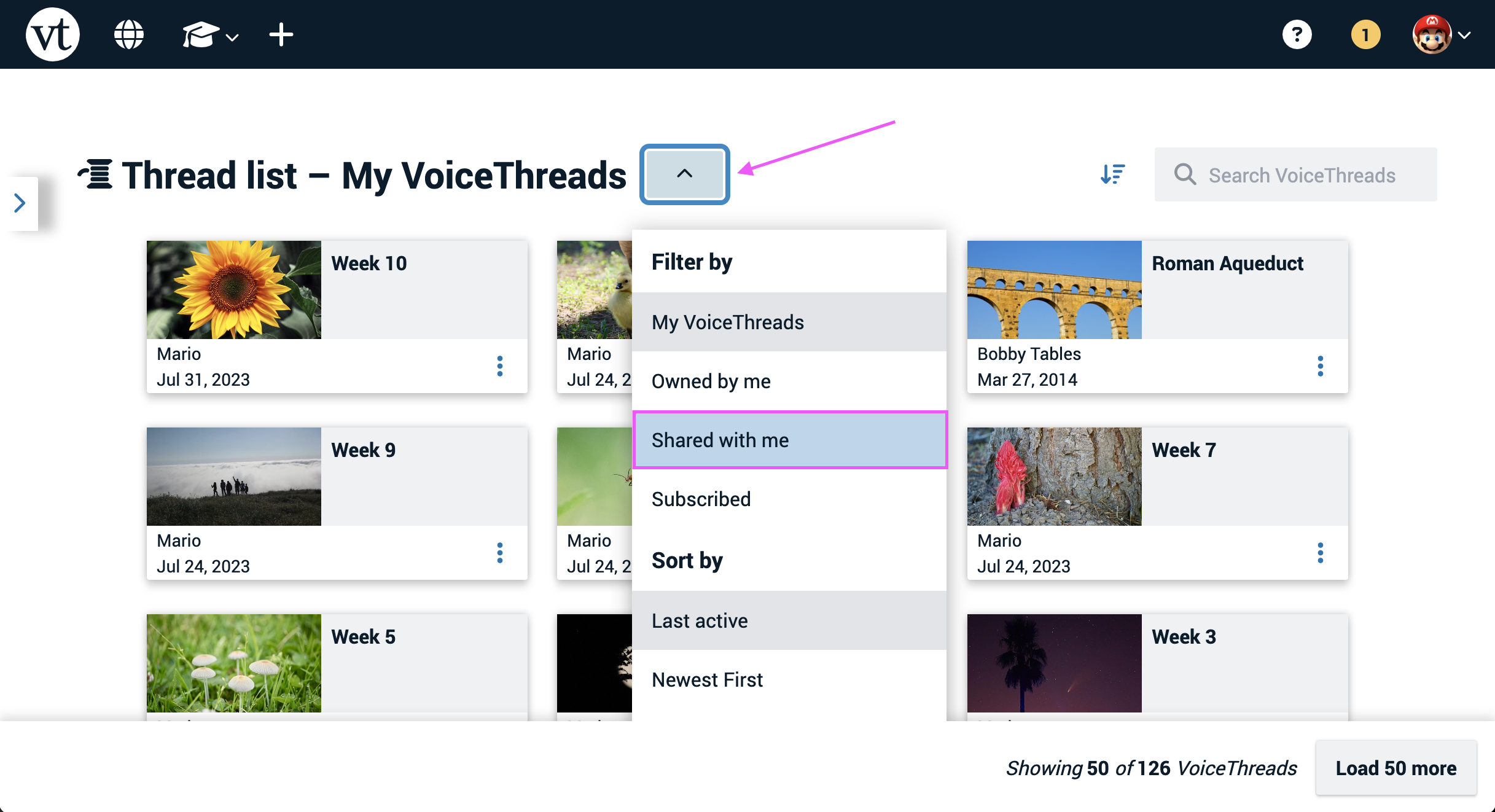Click Load 50 more button
1495x812 pixels.
click(1396, 768)
